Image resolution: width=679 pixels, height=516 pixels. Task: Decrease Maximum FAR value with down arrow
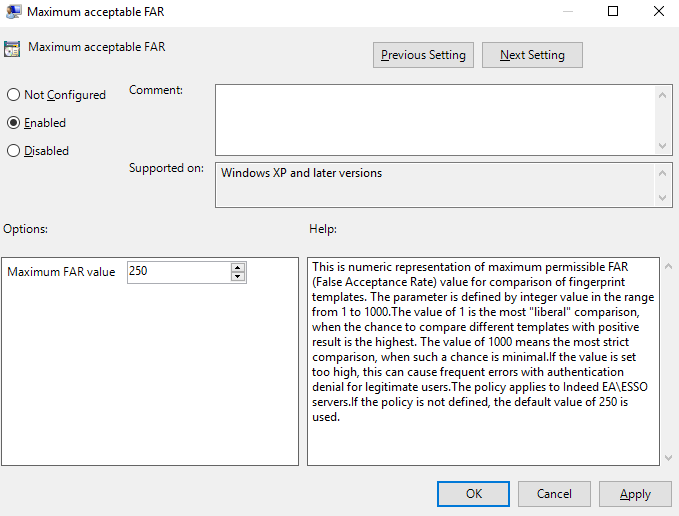tap(238, 276)
